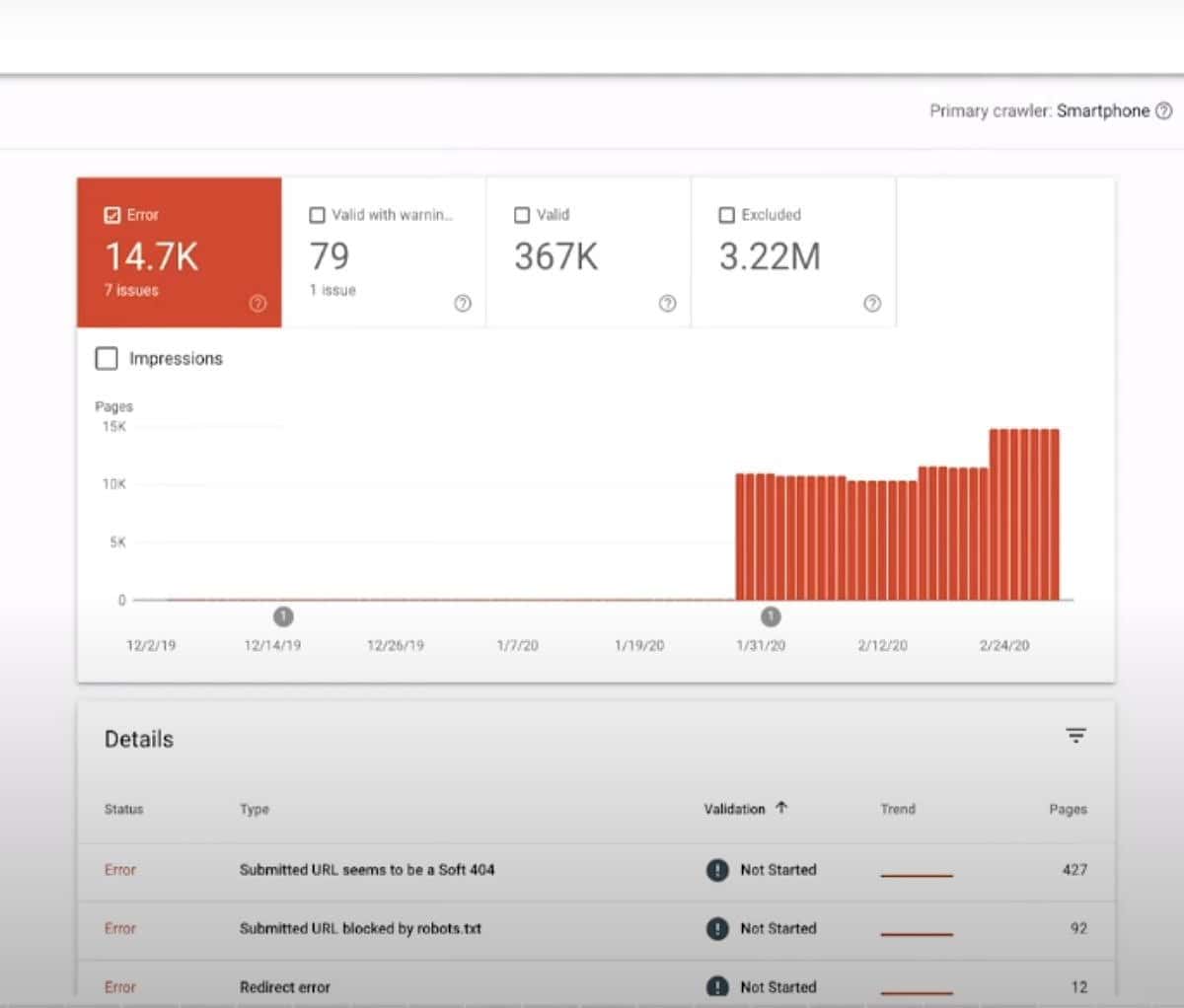The image size is (1184, 1008).
Task: Click help icon in the Excluded card
Action: (x=872, y=304)
